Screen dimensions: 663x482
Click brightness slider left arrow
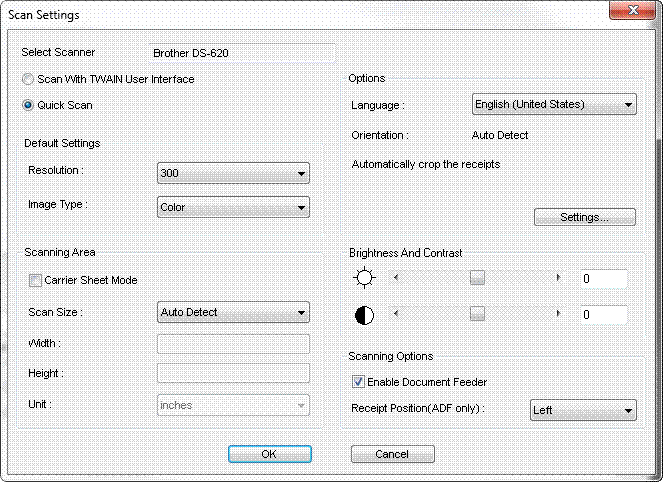397,277
